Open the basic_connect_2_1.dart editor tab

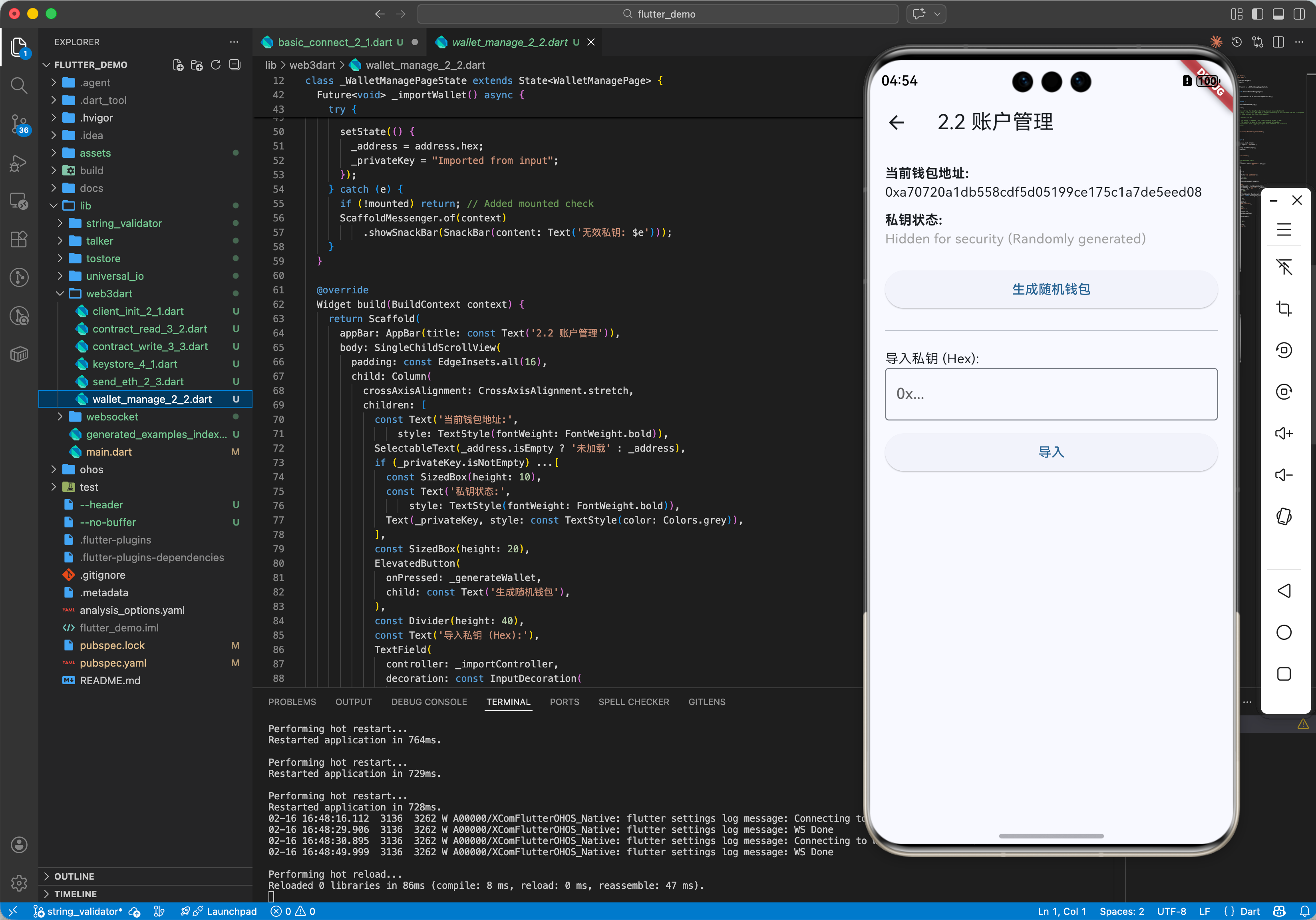334,42
